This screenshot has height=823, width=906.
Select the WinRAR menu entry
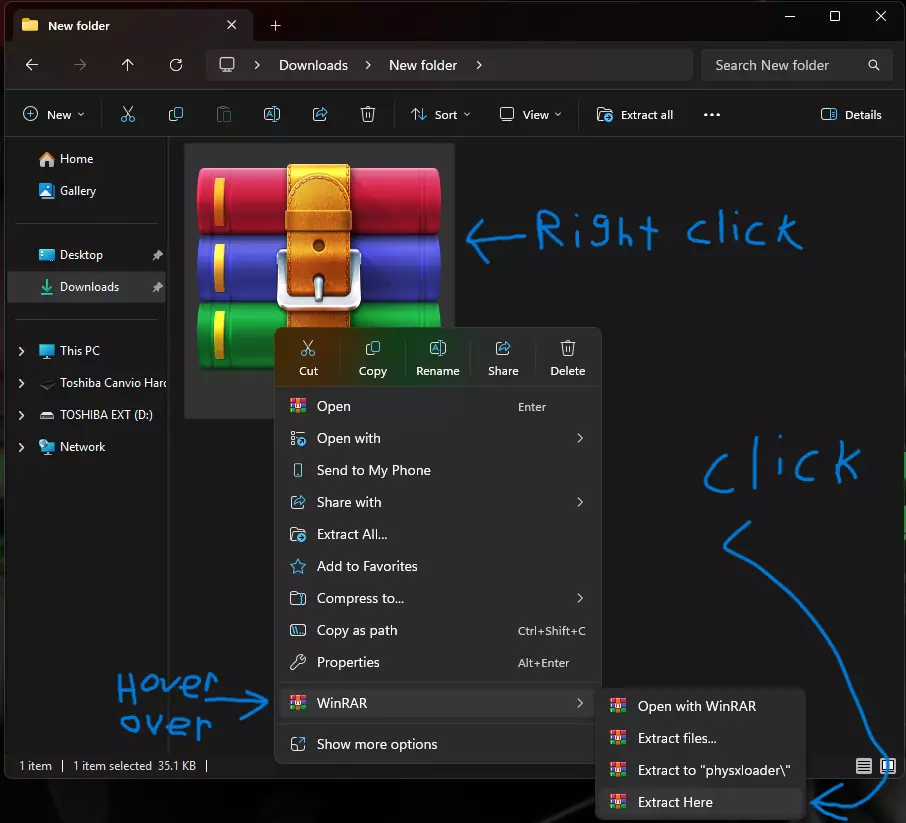[438, 703]
